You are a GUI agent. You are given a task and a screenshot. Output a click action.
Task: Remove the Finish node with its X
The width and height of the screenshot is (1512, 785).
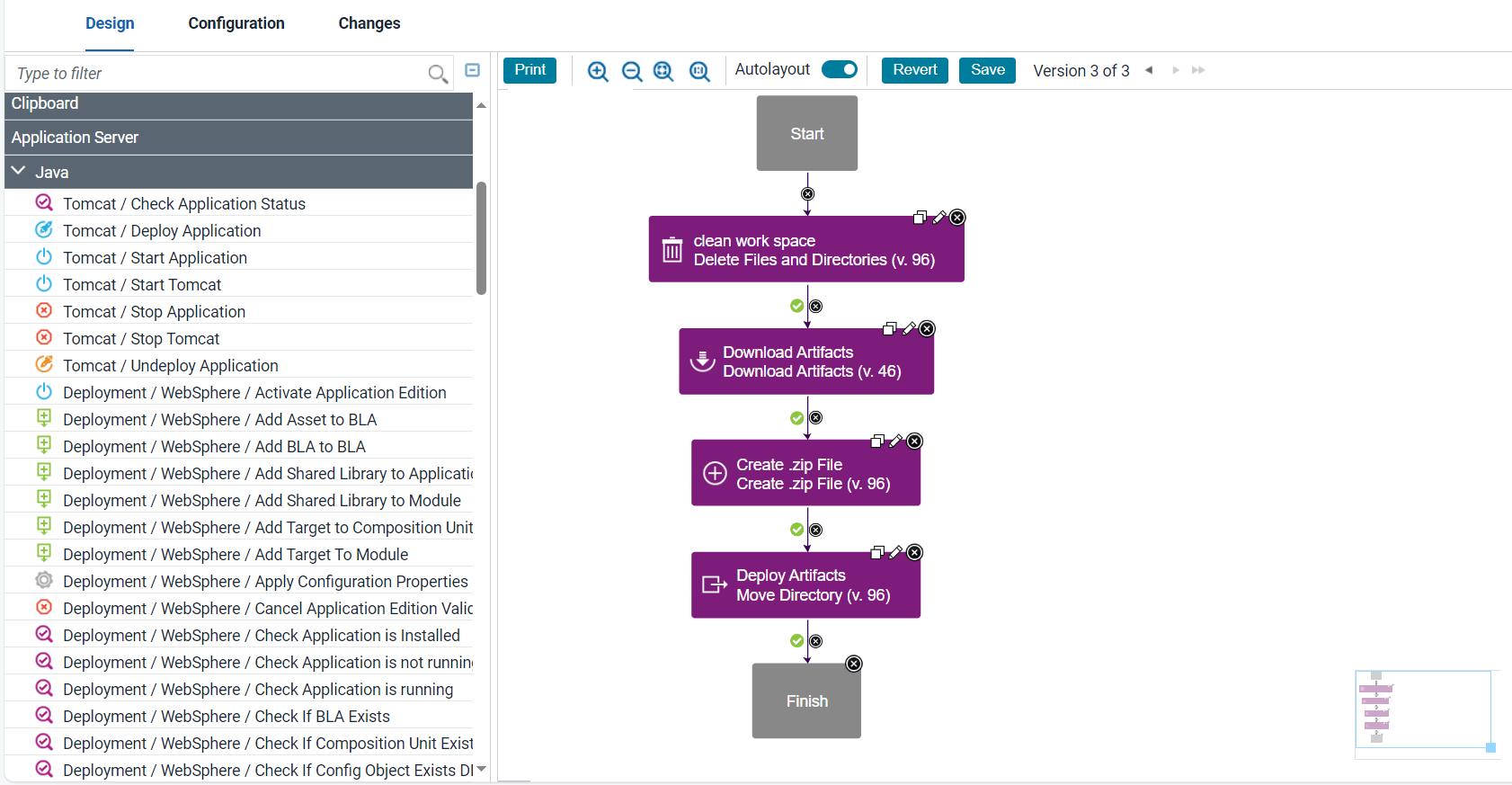click(854, 664)
